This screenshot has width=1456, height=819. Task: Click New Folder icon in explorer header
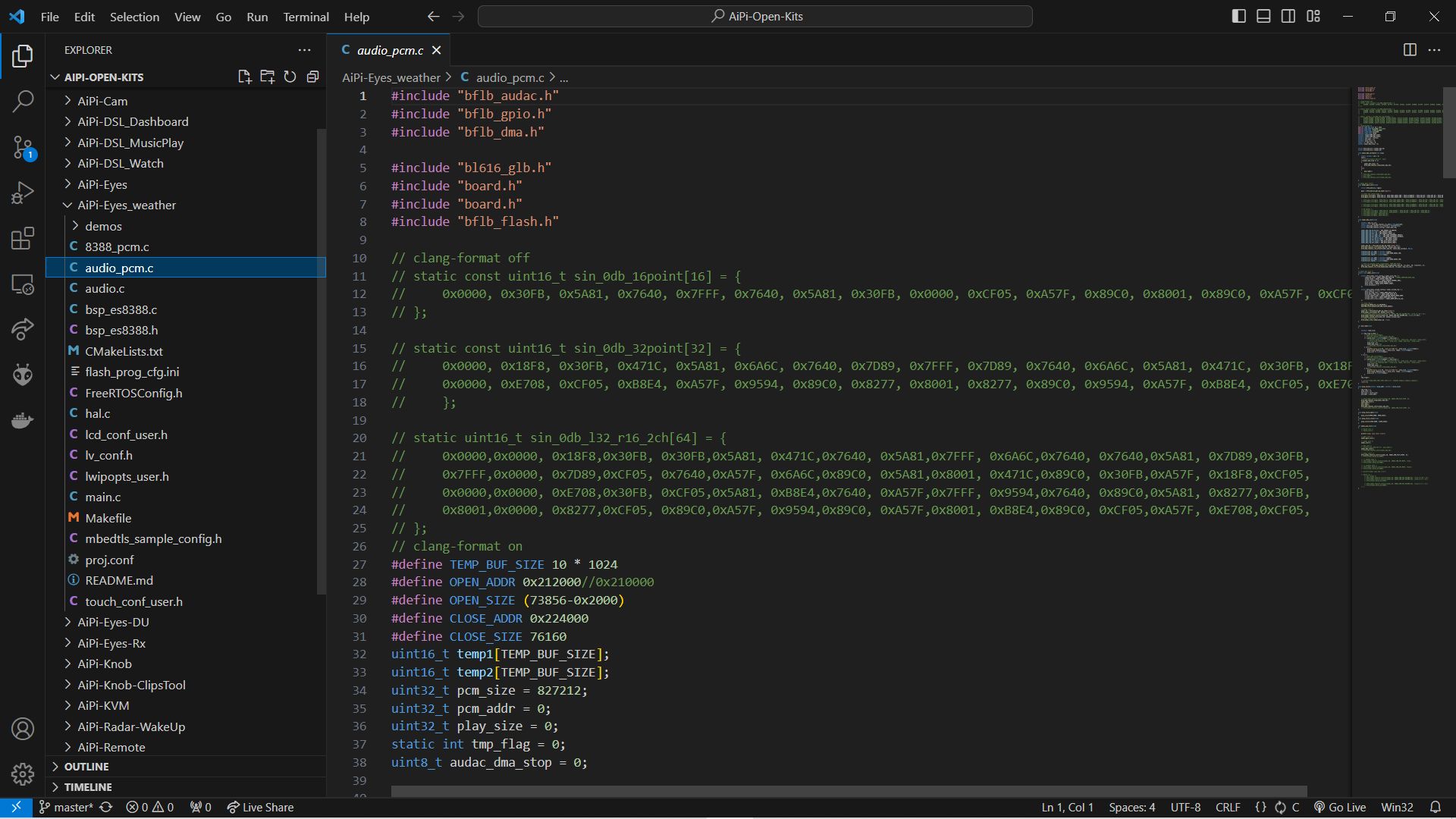267,77
